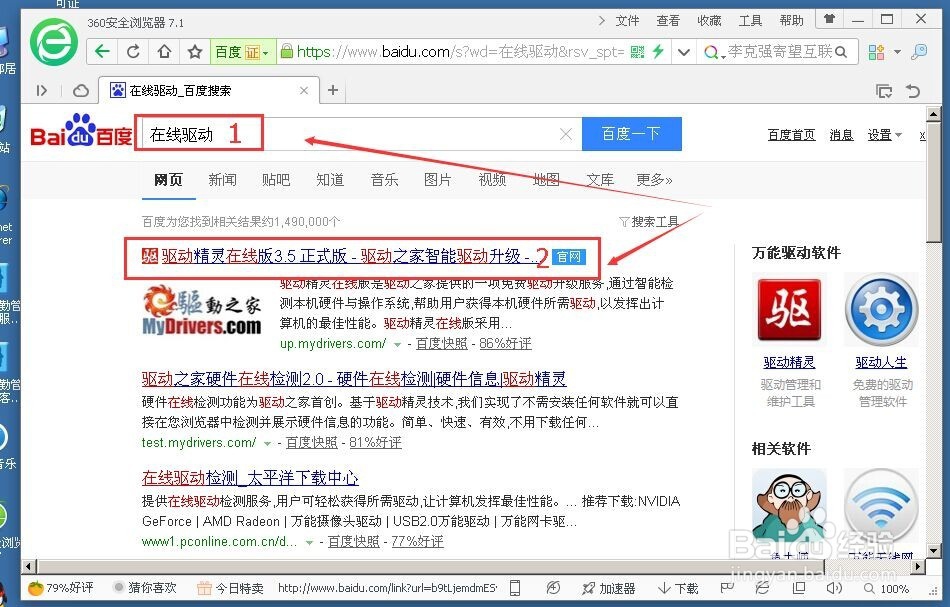The height and width of the screenshot is (607, 950).
Task: Switch to the 知道 search tab
Action: coord(330,180)
